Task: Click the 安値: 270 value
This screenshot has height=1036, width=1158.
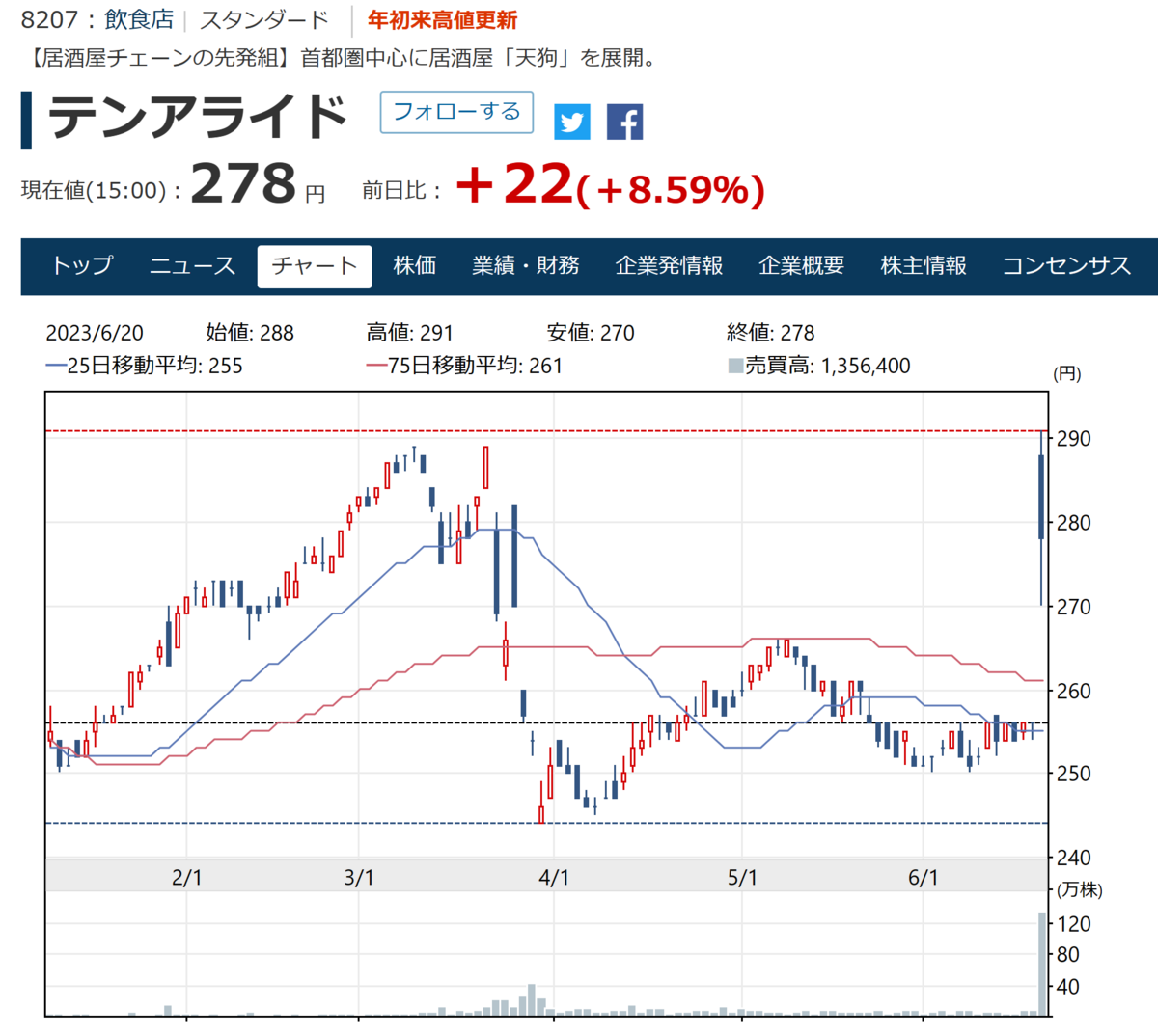Action: click(x=591, y=333)
